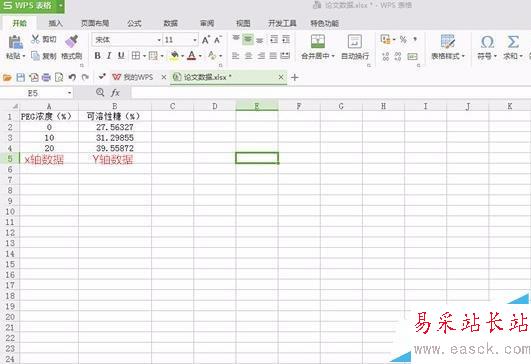Expand the Merge and Center (合并居中) dropdown arrow
The width and height of the screenshot is (531, 364).
[333, 56]
